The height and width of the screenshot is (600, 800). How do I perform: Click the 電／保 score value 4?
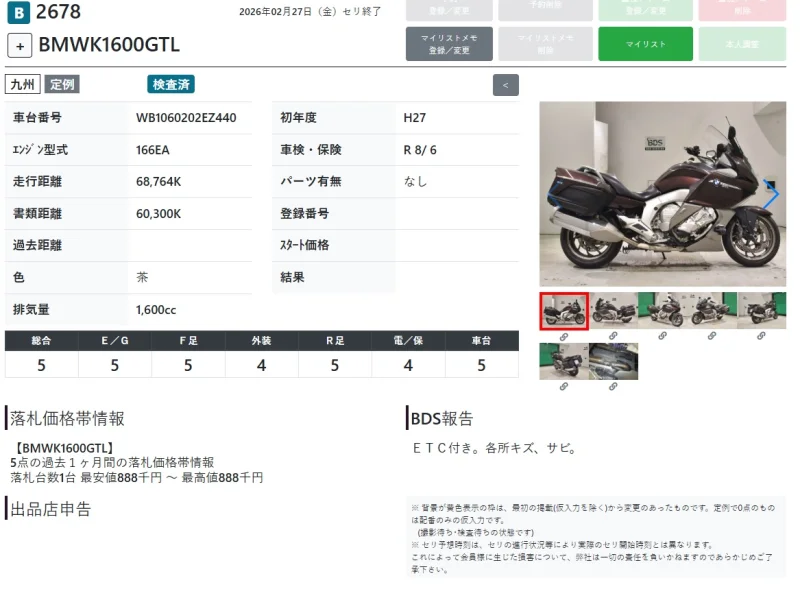pos(408,365)
